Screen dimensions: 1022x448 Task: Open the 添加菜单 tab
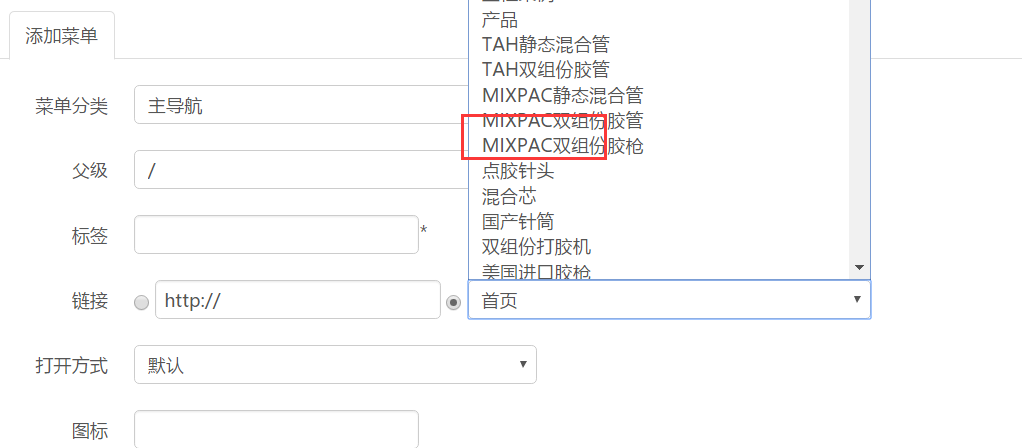point(62,35)
